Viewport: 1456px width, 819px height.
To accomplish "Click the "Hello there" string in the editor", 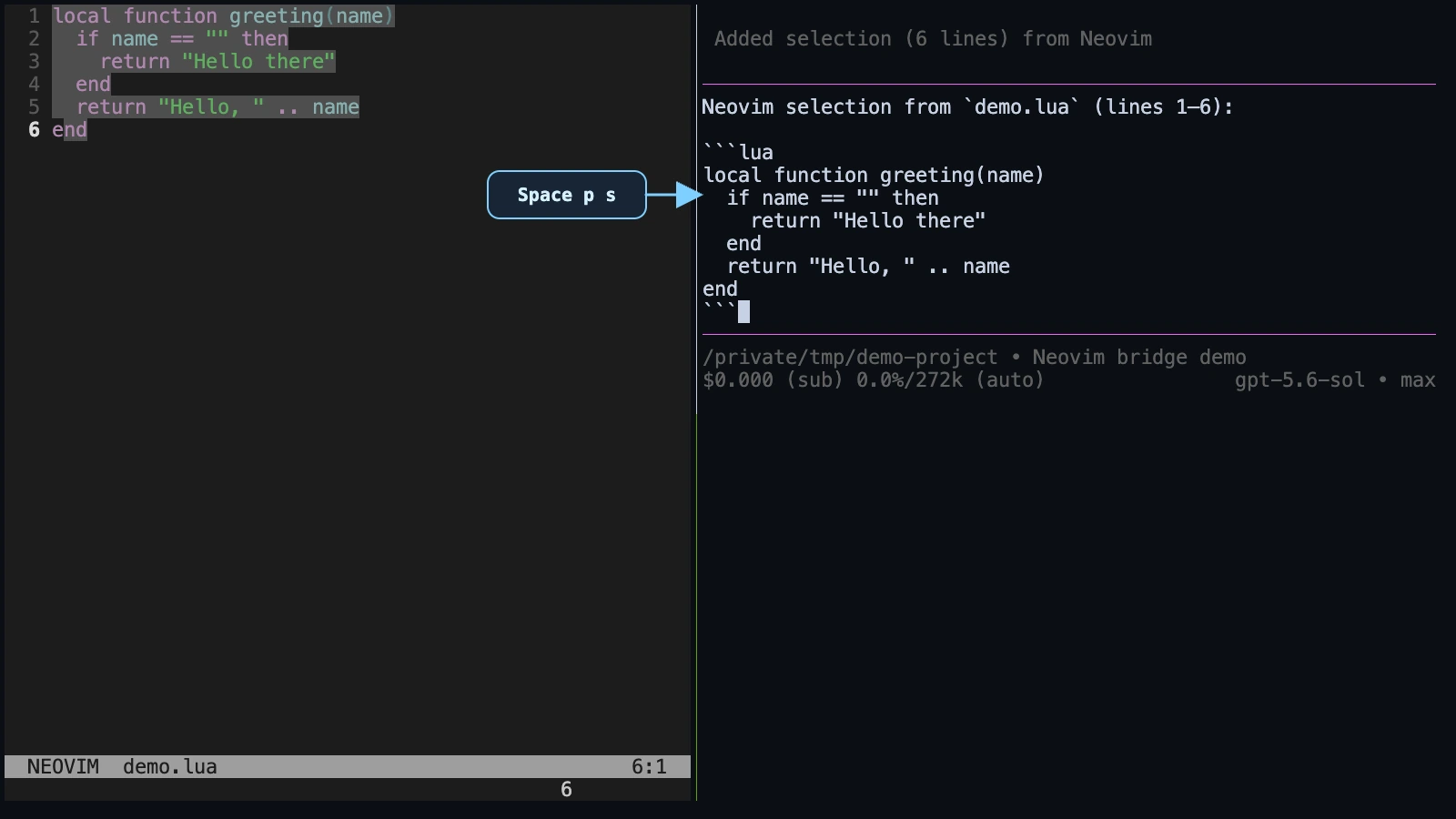I will [x=258, y=62].
